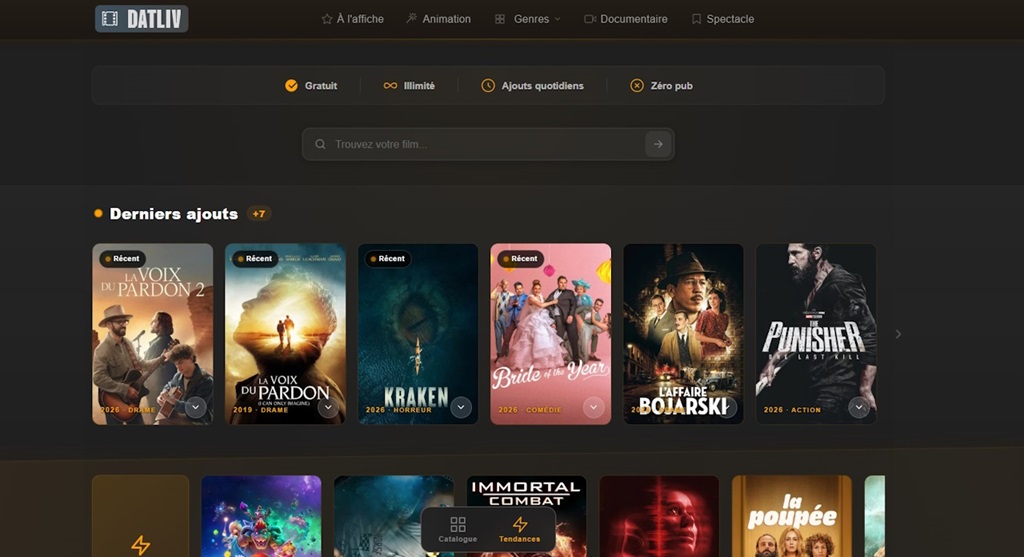This screenshot has width=1024, height=557.
Task: Click the Récent badge on Kraken
Action: [x=387, y=259]
